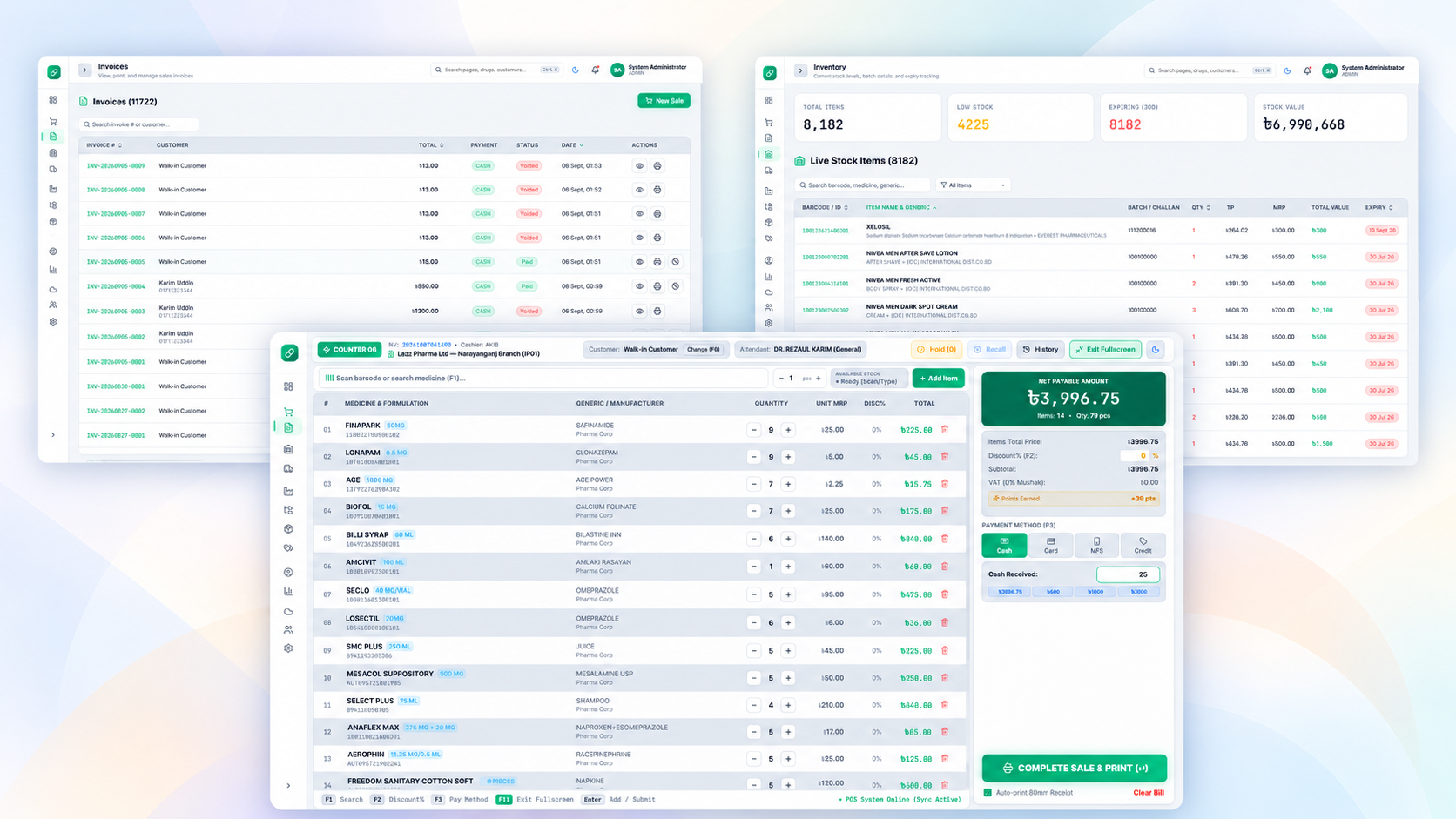Screen dimensions: 1456x819
Task: Click the Exit Fullscreen button in POS
Action: tap(1106, 350)
